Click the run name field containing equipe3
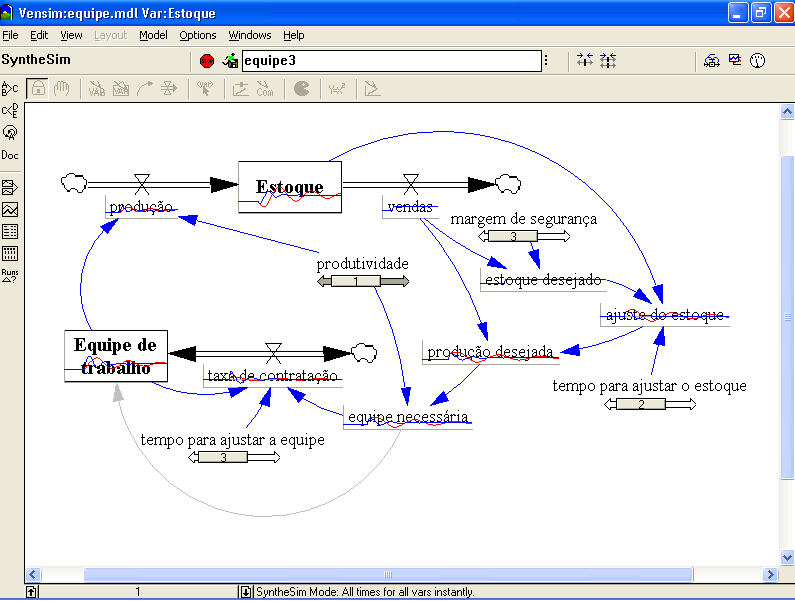 pyautogui.click(x=390, y=61)
